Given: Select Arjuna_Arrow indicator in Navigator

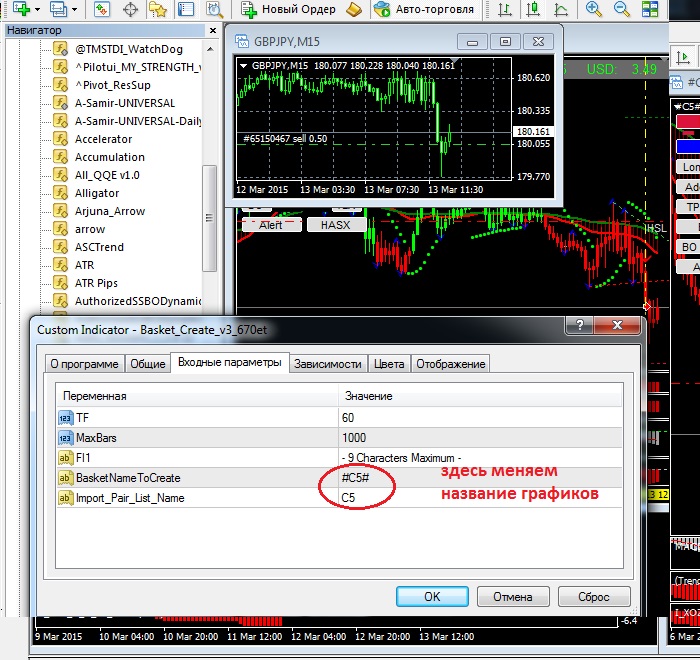Looking at the screenshot, I should (x=110, y=211).
